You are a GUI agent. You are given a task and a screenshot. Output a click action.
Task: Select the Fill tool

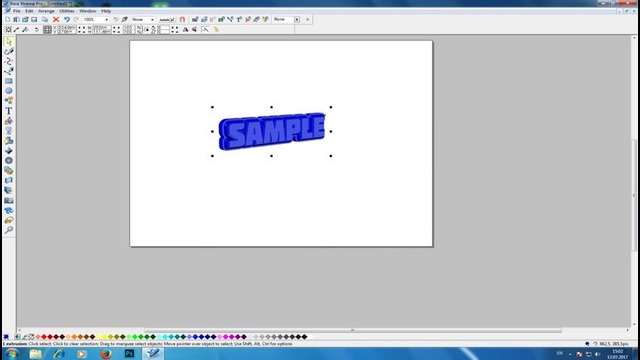coord(9,121)
